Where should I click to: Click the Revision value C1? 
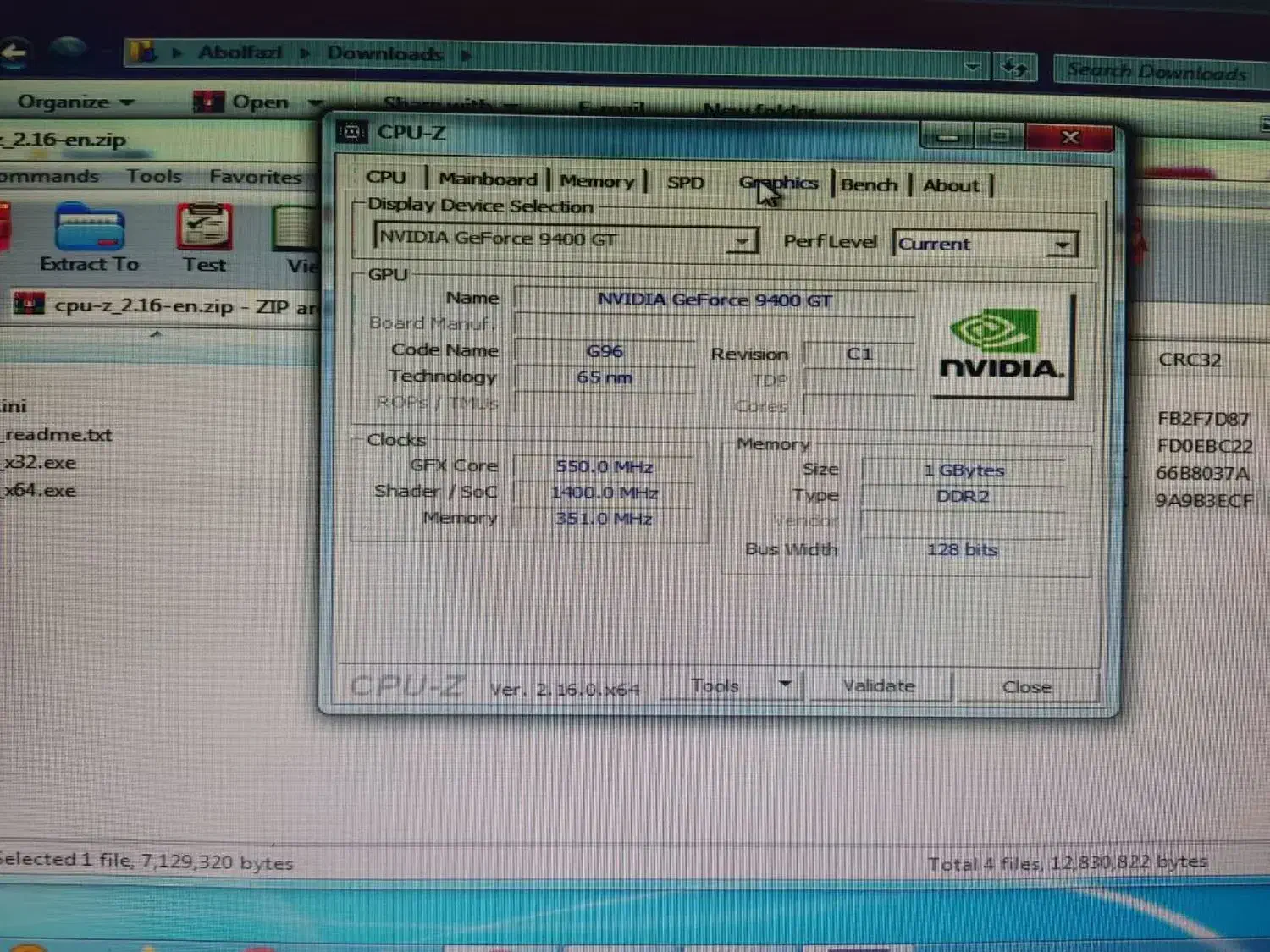pos(859,354)
